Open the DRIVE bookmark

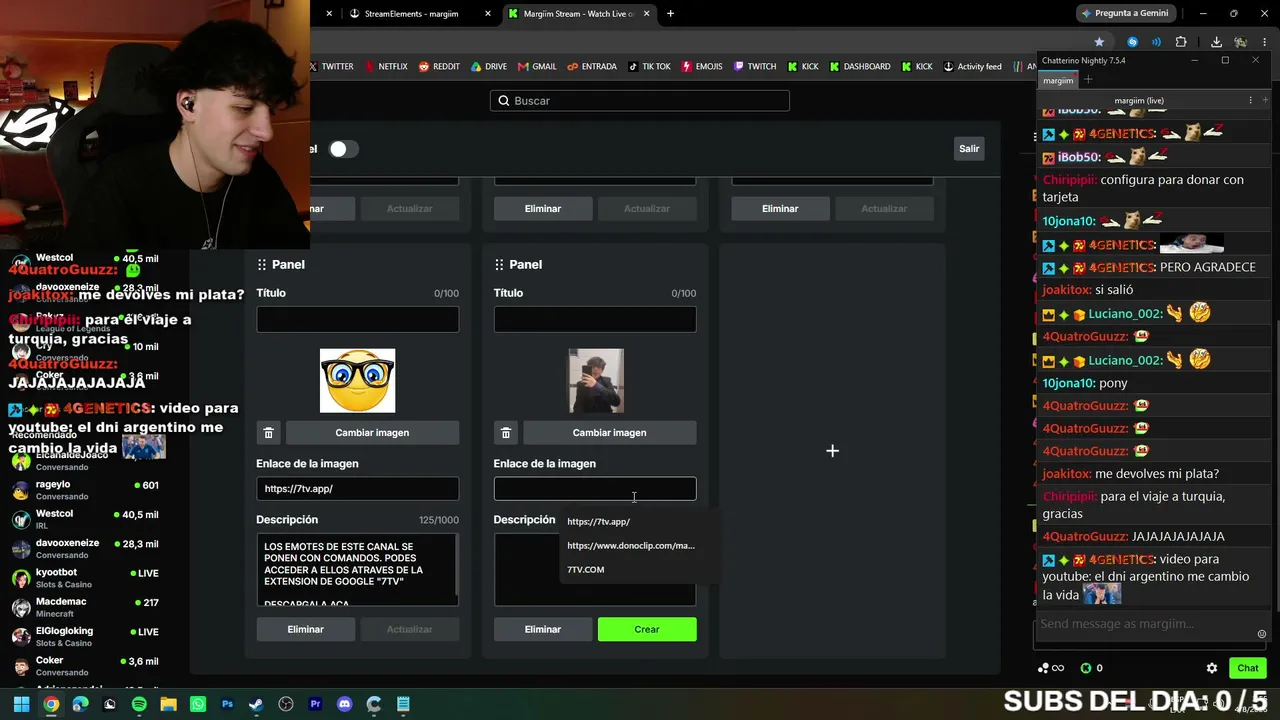[489, 66]
